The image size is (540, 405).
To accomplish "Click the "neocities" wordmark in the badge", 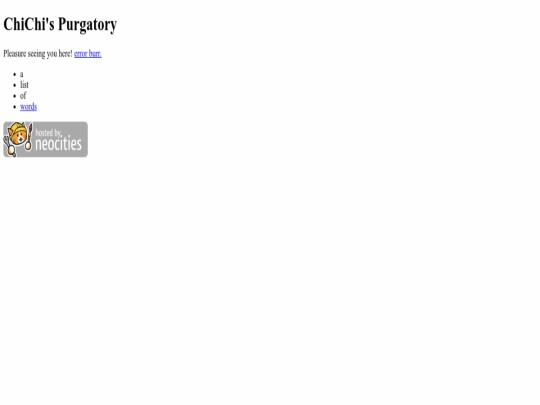I will click(x=59, y=144).
